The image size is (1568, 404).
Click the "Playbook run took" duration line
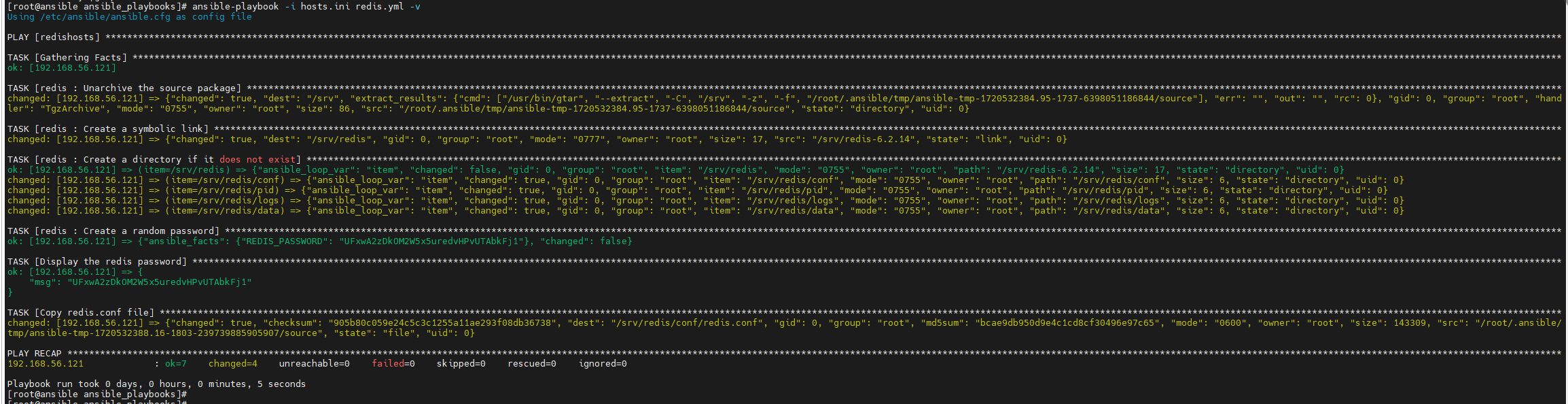coord(157,384)
